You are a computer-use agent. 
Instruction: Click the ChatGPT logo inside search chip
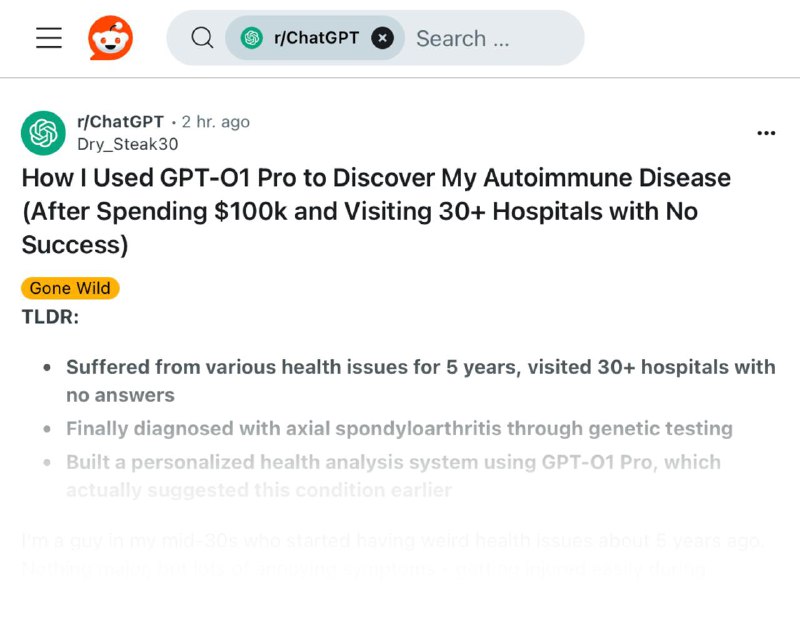click(x=252, y=38)
